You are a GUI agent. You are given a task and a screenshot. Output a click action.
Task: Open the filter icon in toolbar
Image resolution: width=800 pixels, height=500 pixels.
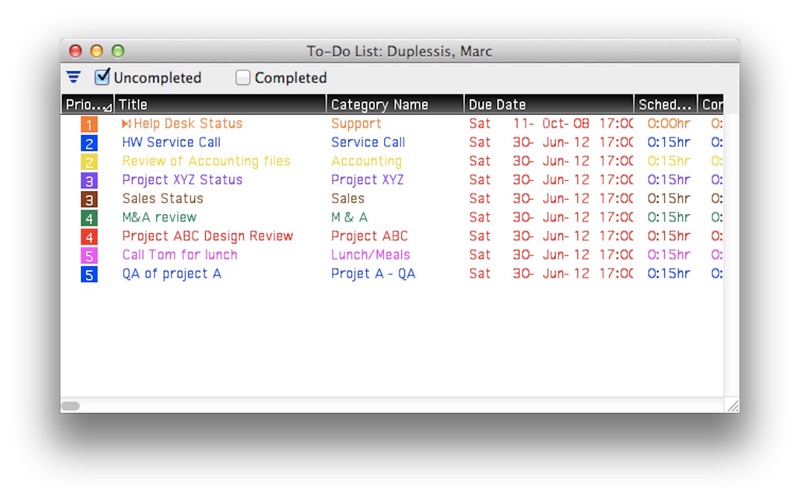[73, 78]
